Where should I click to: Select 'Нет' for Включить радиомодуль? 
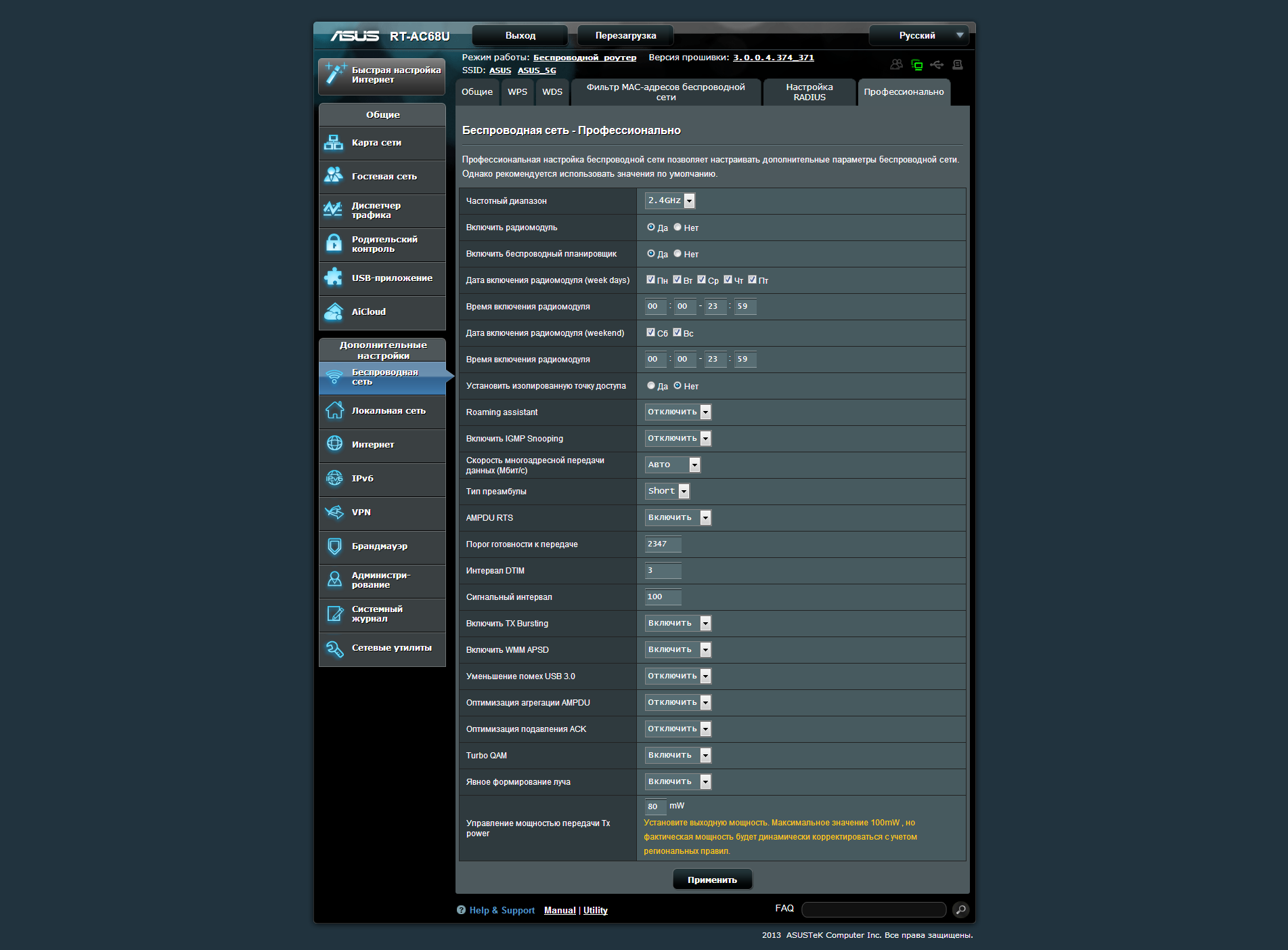click(677, 227)
